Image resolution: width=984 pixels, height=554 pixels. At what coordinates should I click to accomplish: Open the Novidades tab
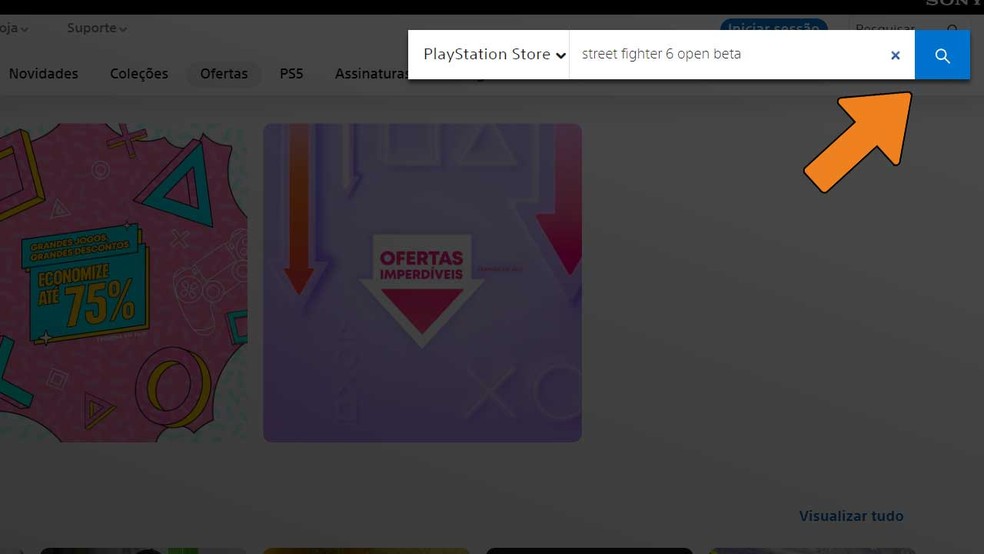(x=43, y=74)
